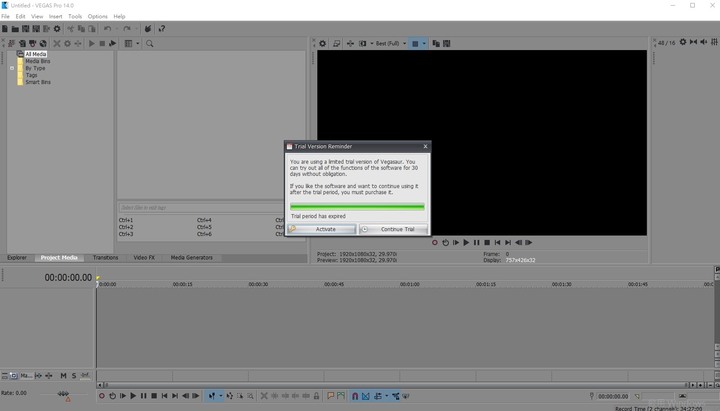
Task: Open the Master Bus audio properties gear
Action: pyautogui.click(x=683, y=42)
